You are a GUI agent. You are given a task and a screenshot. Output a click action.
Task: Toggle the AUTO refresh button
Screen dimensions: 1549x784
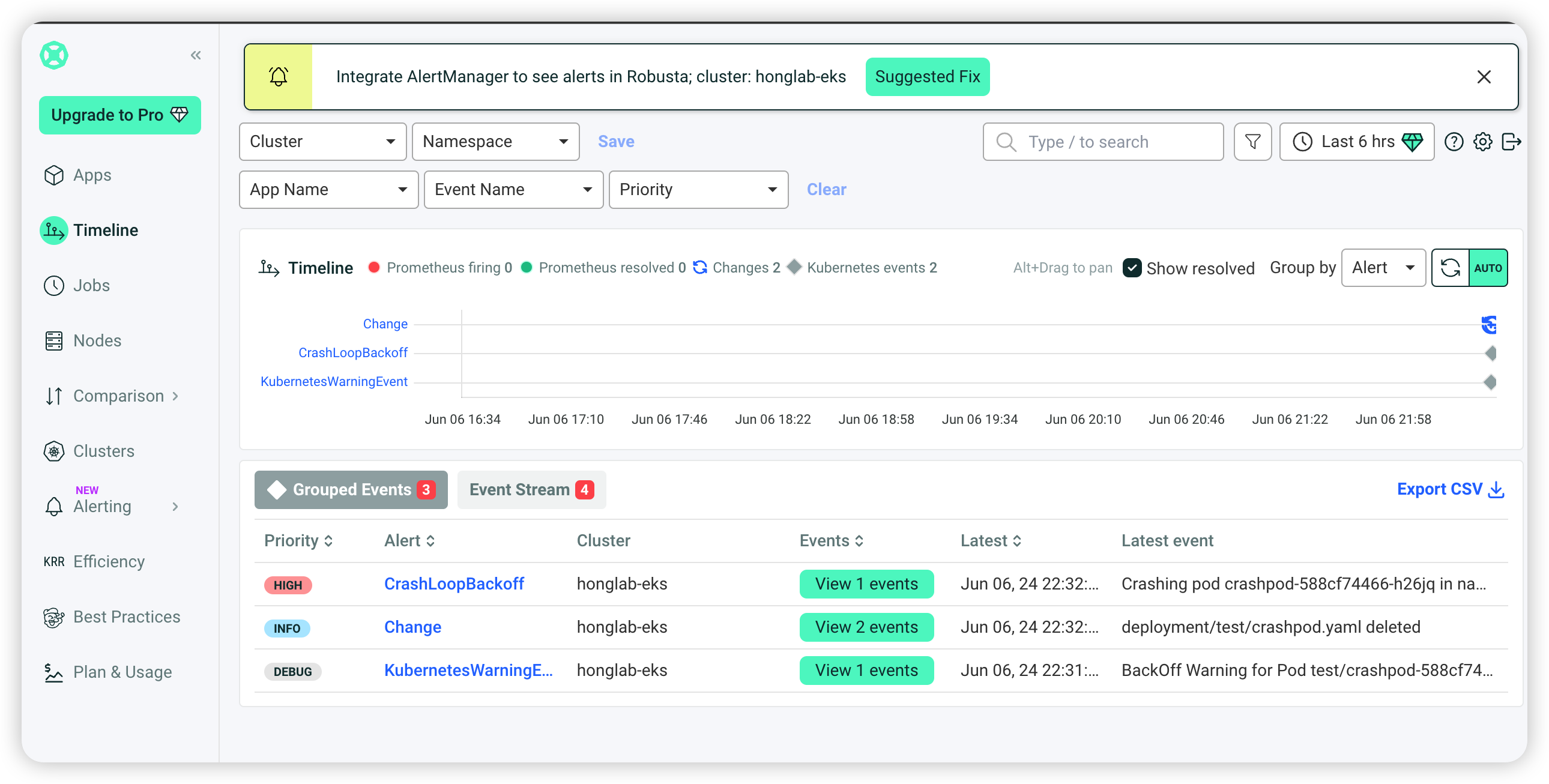tap(1488, 268)
